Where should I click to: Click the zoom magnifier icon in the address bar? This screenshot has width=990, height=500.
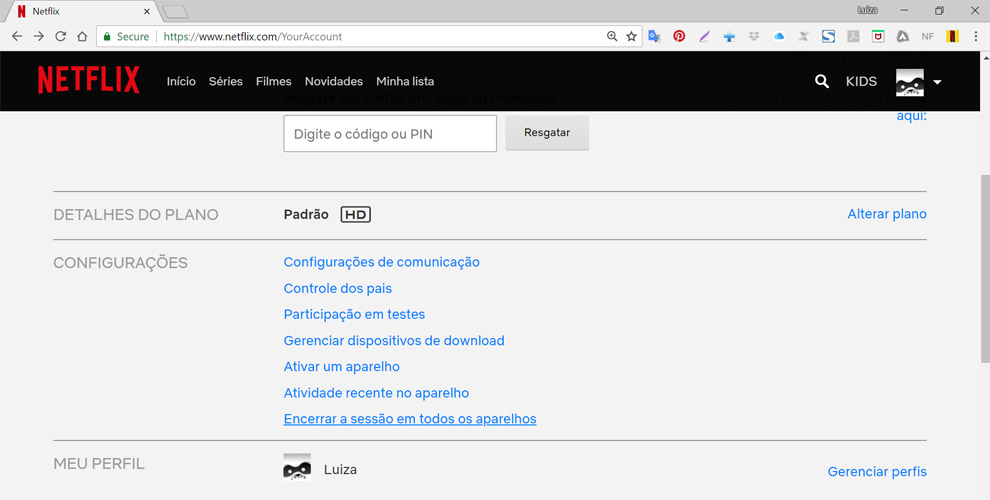612,37
